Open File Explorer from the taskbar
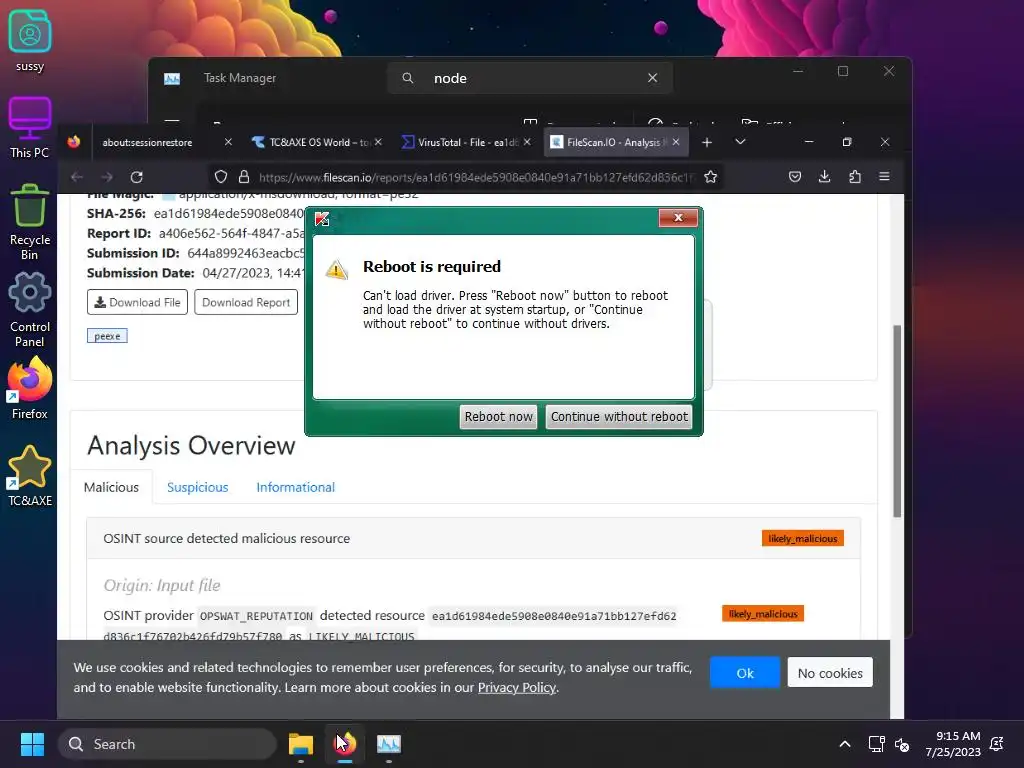Screen dimensions: 1024x768 pyautogui.click(x=300, y=744)
